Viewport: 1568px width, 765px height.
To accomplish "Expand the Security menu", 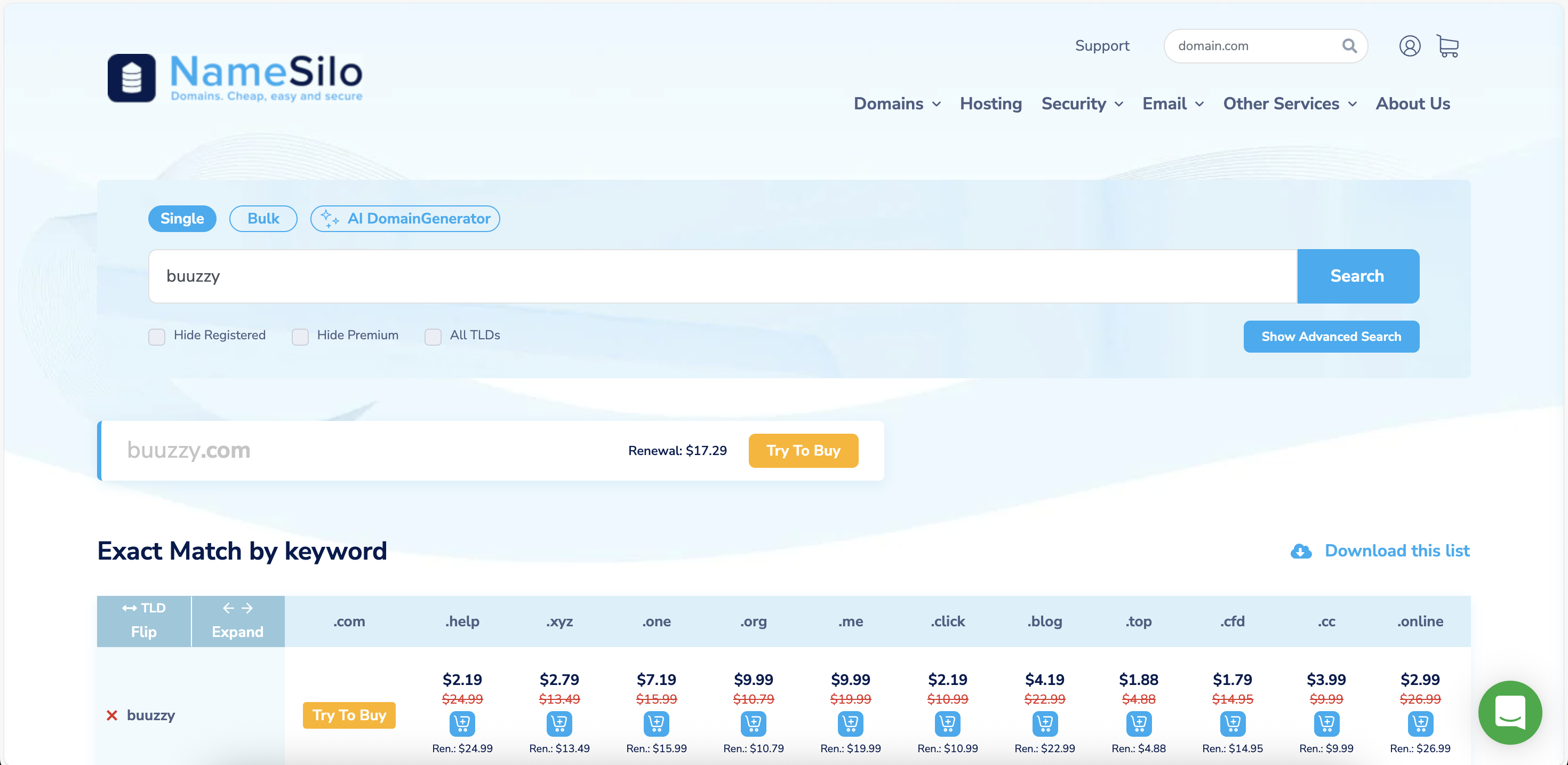I will click(1082, 103).
